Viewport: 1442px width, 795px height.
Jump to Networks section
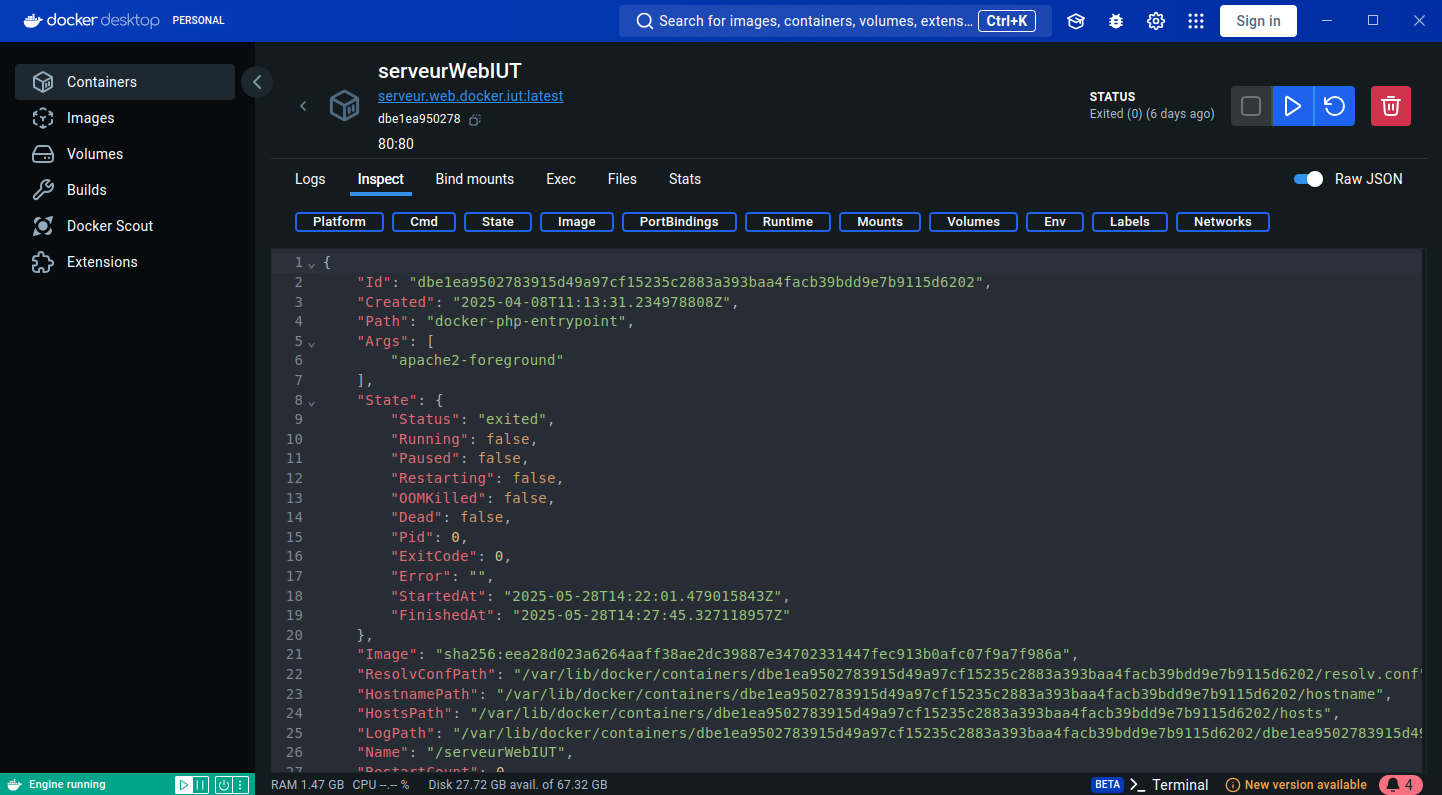pos(1223,222)
